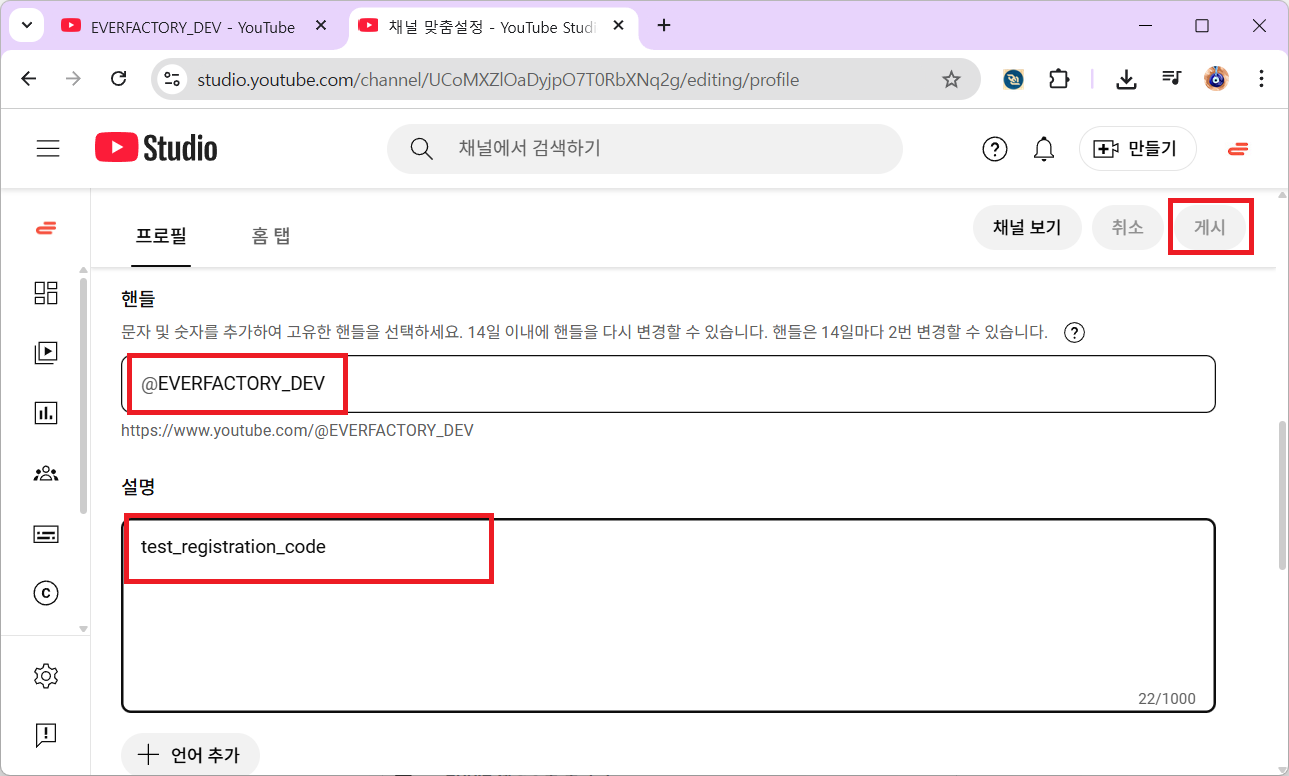Open Chrome three-dot menu

coord(1261,79)
